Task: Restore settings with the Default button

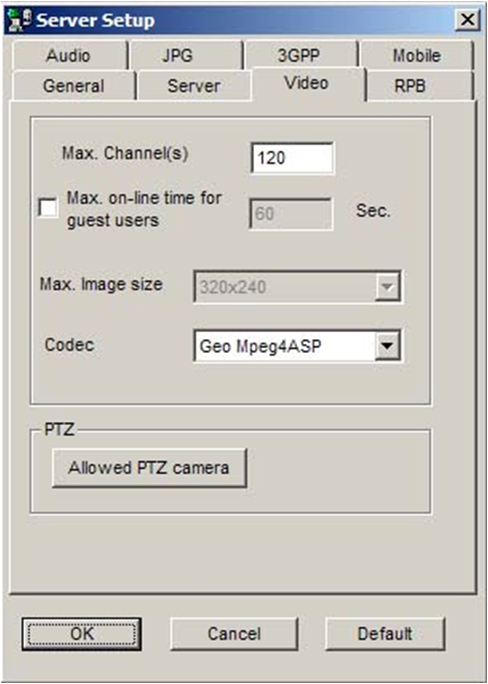Action: [x=385, y=633]
